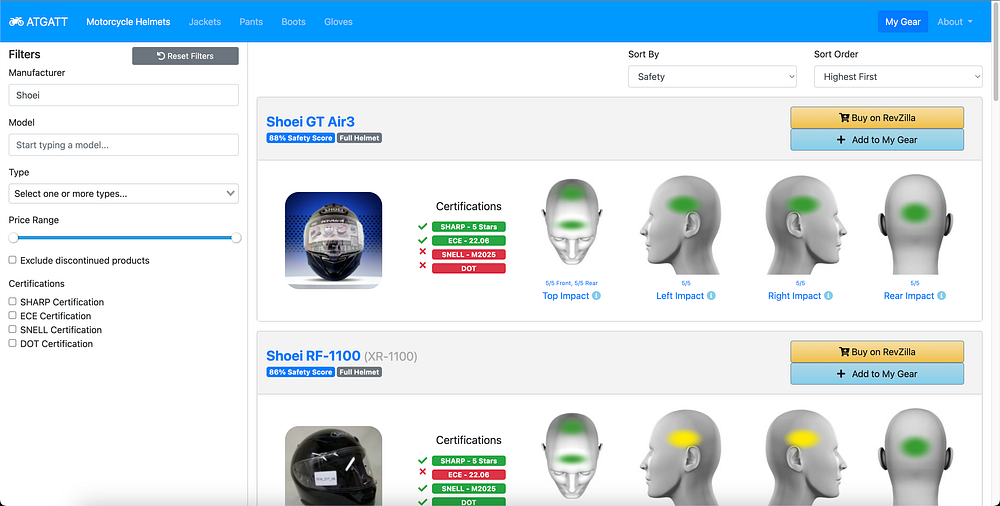
Task: Click the red X beside RF-1100 ECE - 22.06
Action: (422, 472)
